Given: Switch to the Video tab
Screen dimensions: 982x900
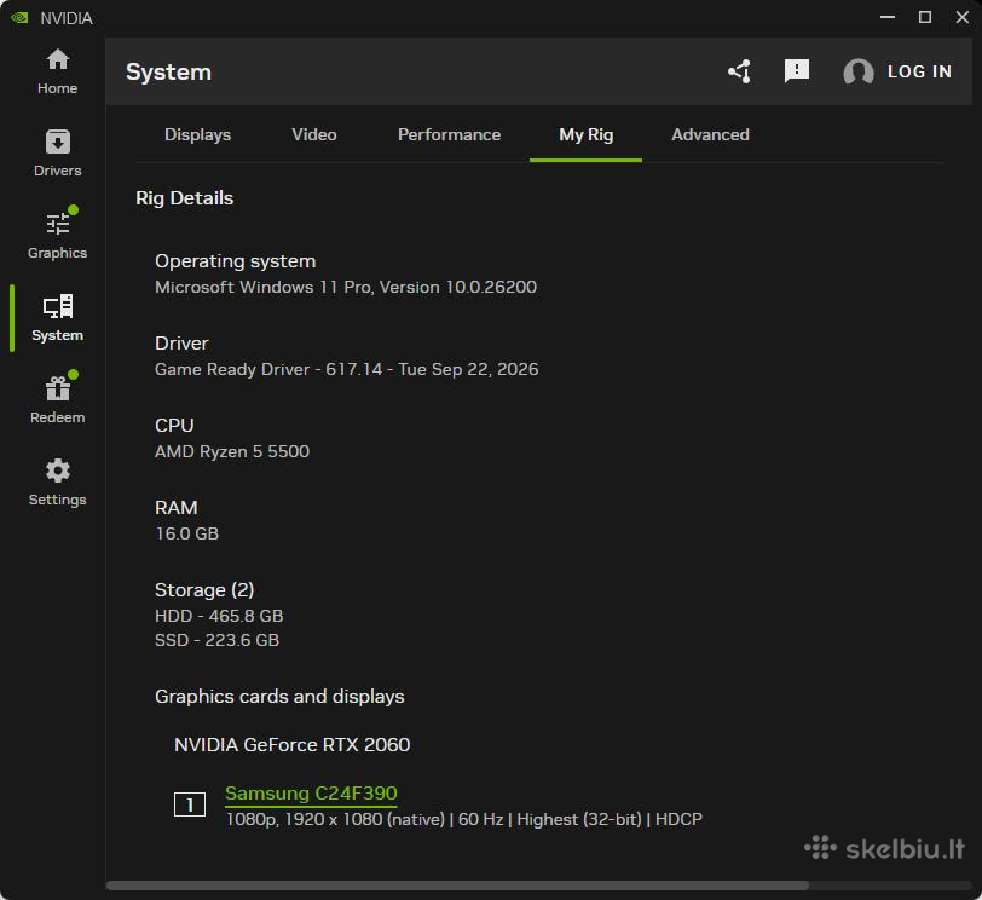Looking at the screenshot, I should pyautogui.click(x=314, y=135).
